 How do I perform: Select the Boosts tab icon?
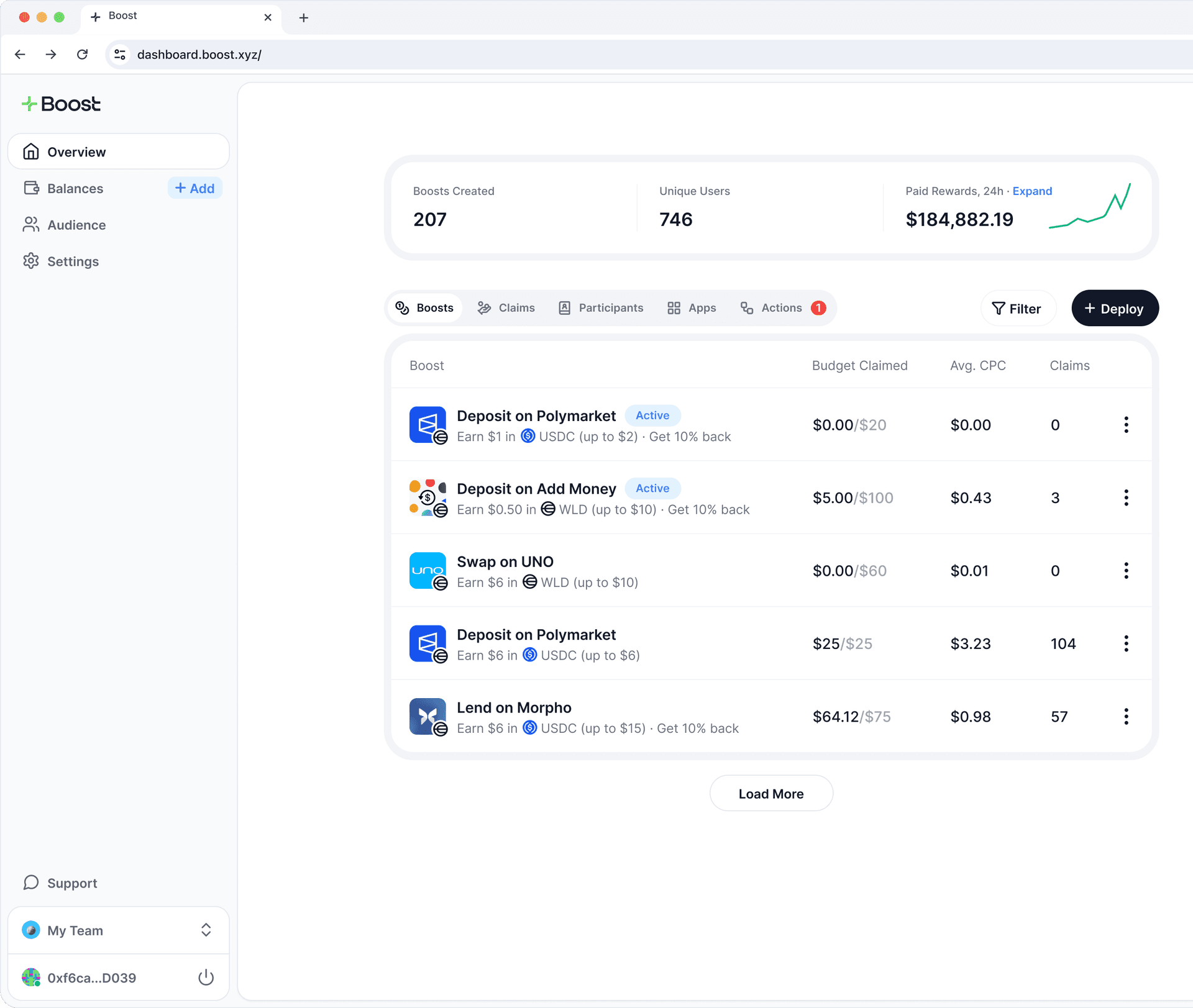403,307
